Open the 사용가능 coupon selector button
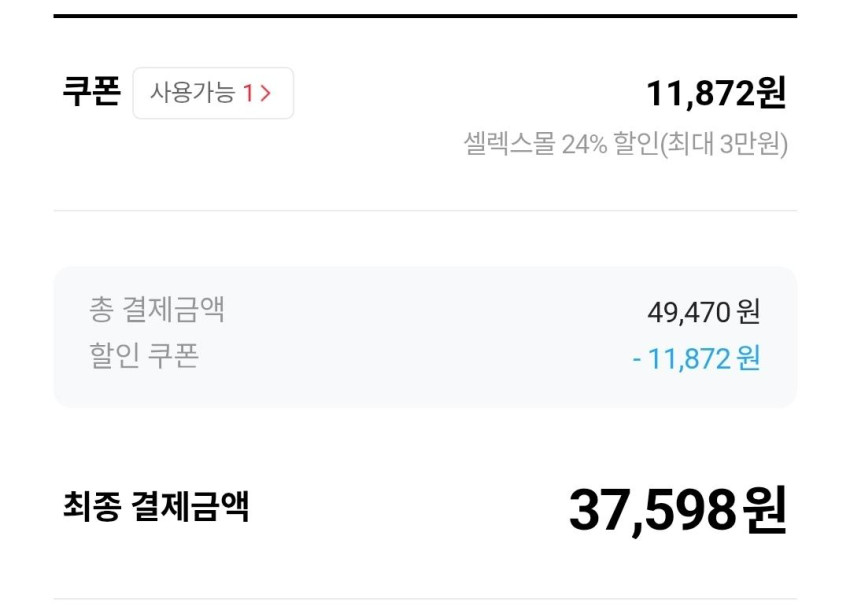 213,93
